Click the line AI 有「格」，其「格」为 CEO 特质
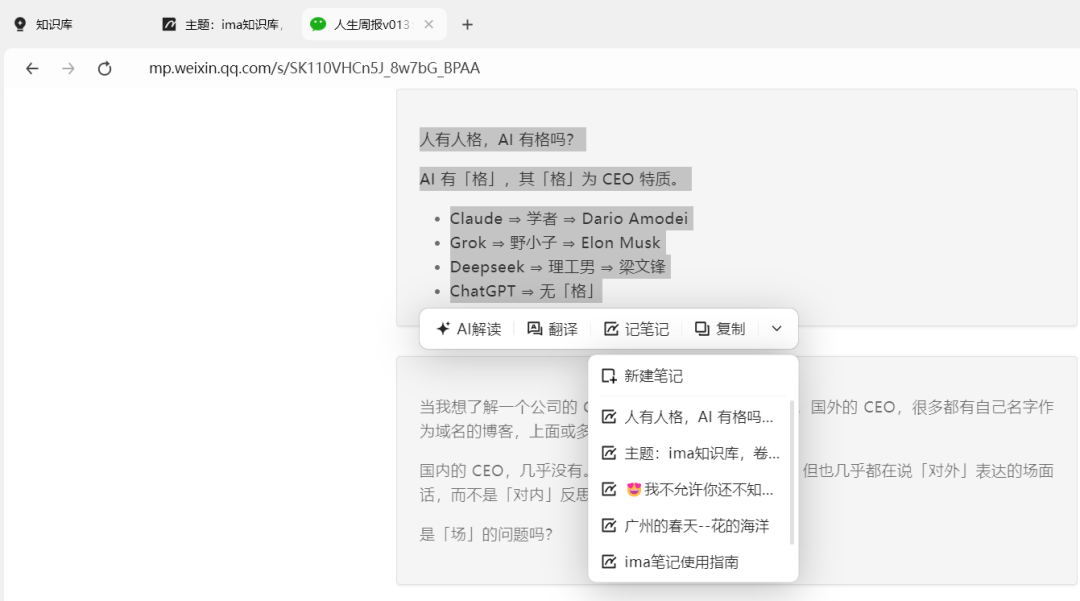This screenshot has height=601, width=1080. (x=554, y=179)
